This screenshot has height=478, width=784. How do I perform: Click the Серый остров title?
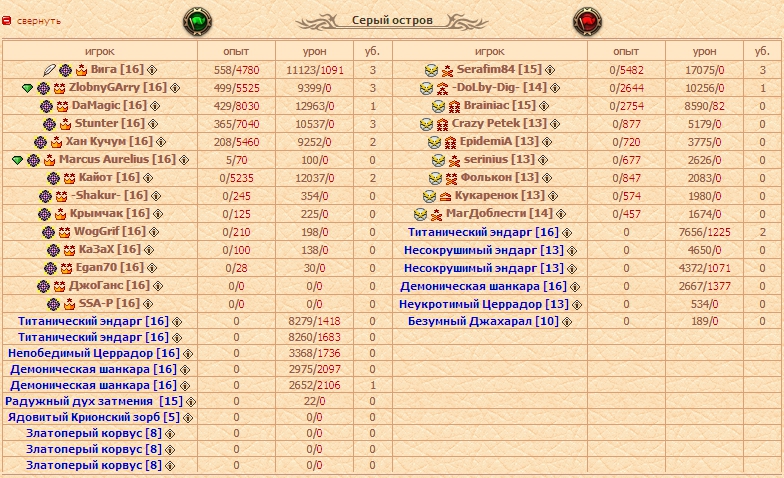pyautogui.click(x=392, y=20)
